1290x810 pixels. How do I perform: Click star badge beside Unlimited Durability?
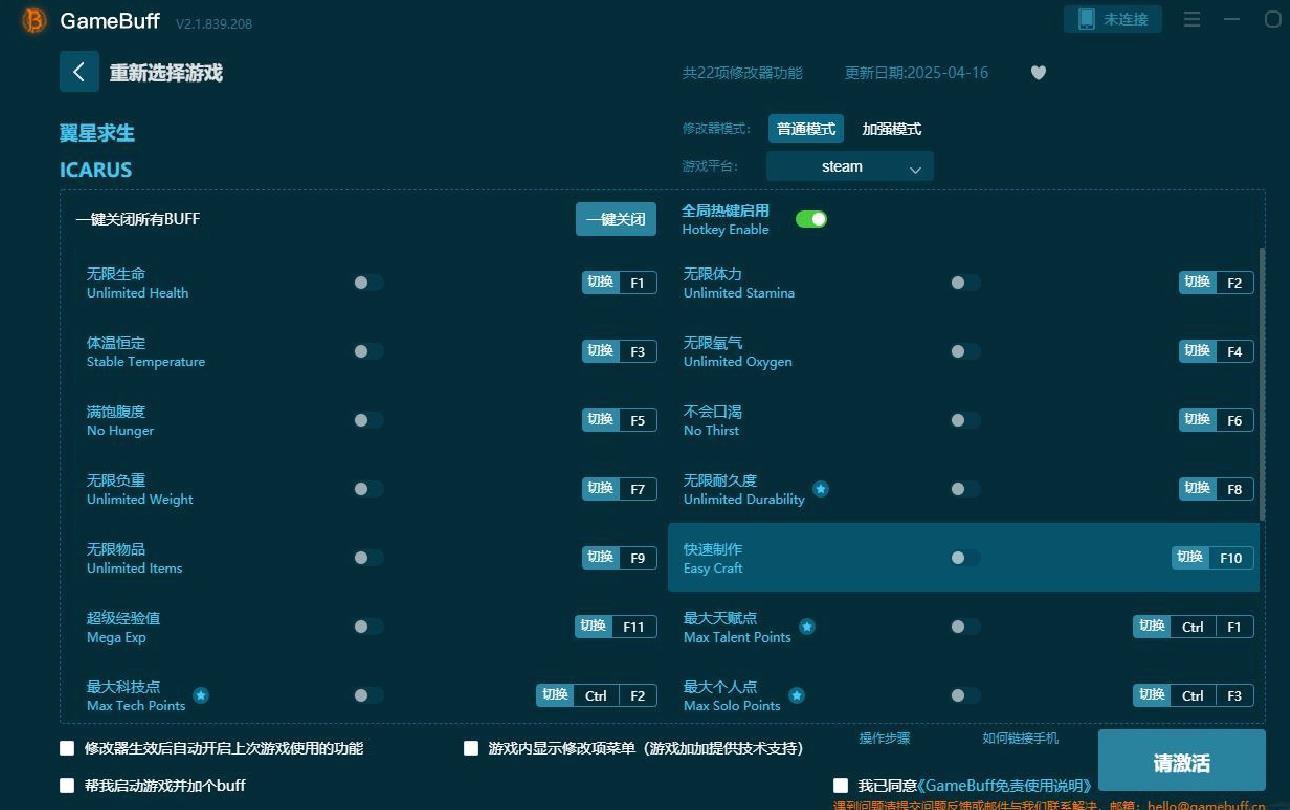point(821,489)
